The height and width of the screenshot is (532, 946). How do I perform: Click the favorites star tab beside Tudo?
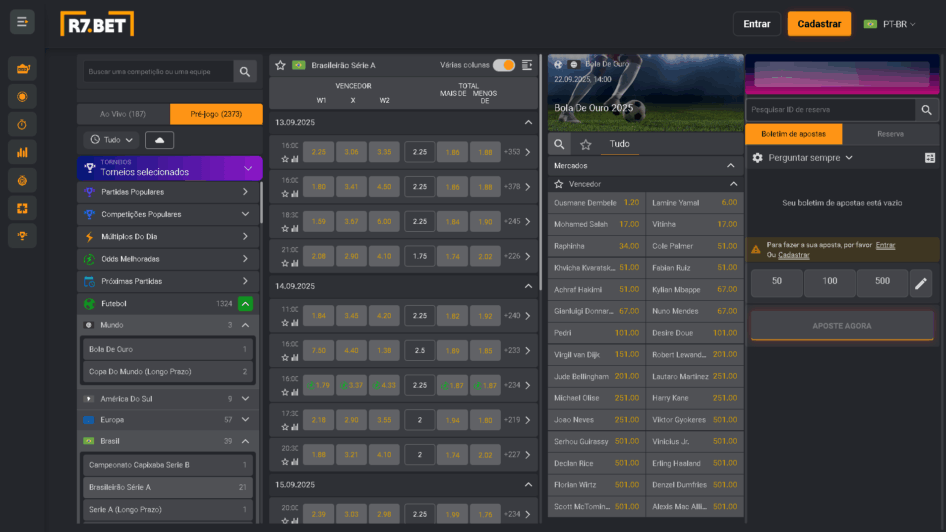(586, 144)
